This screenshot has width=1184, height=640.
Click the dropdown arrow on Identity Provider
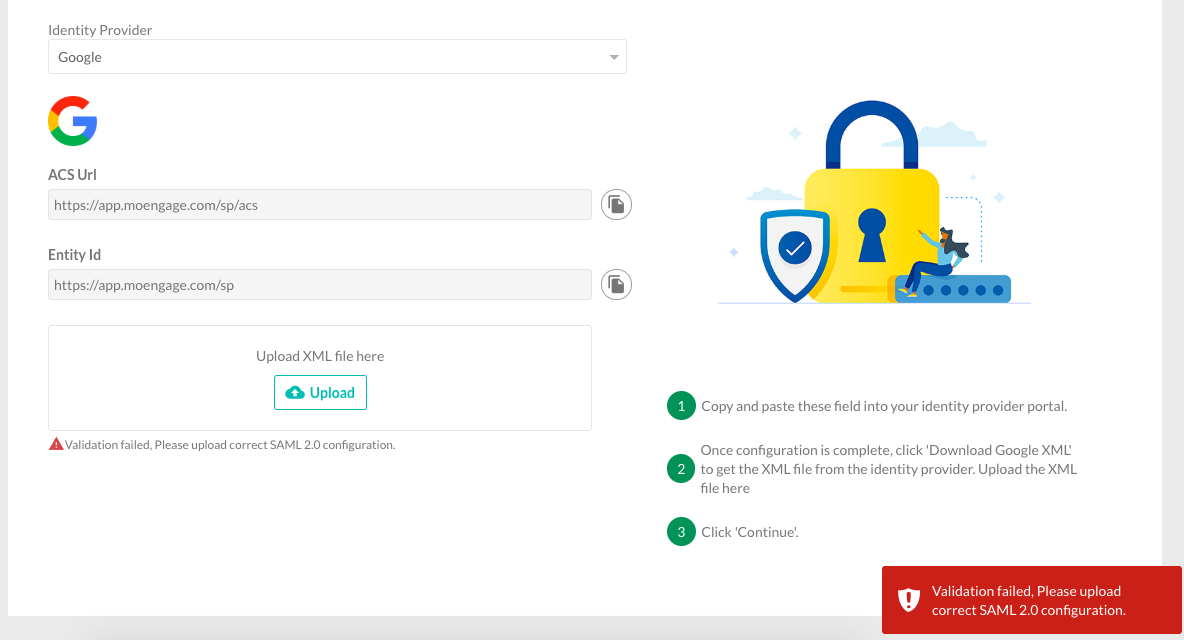point(614,58)
